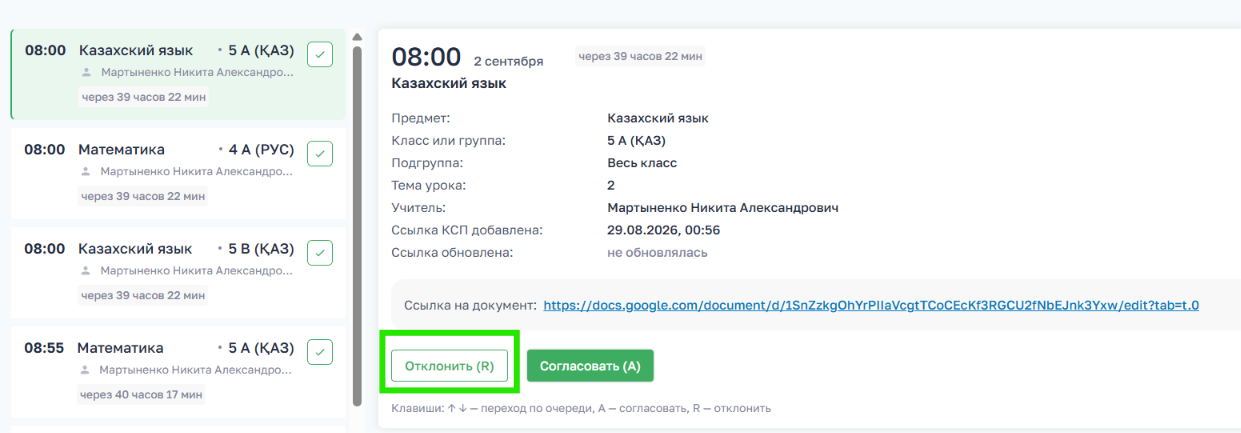Click the lesson list vertical scrollbar
Image resolution: width=1241 pixels, height=433 pixels.
point(357,225)
